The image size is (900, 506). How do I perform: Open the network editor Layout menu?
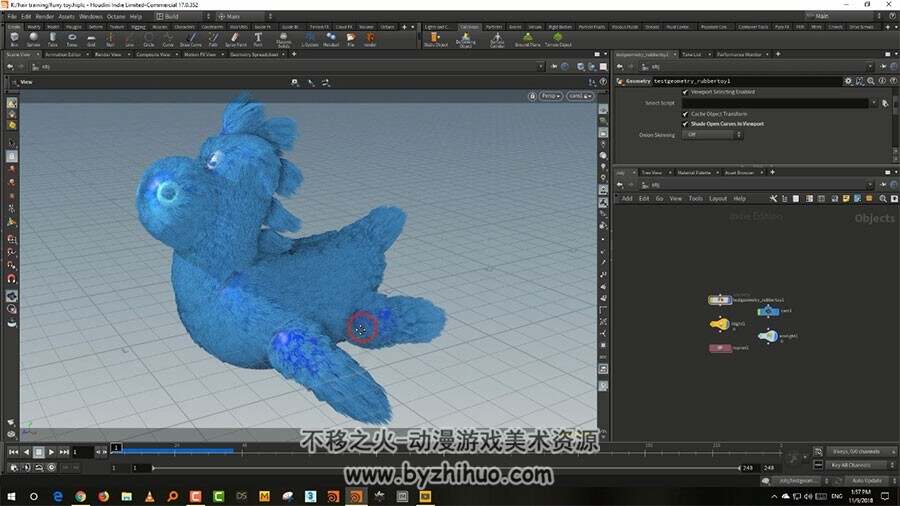point(718,198)
